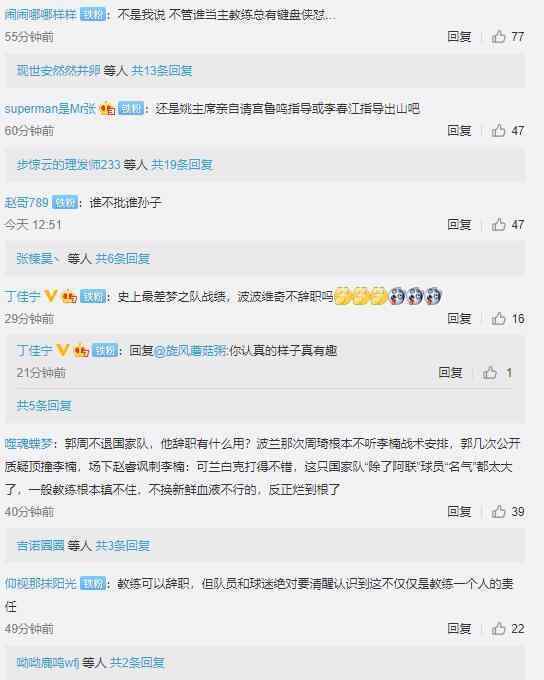This screenshot has width=544, height=680.
Task: Like 丁佳宁's nested reply with 1 like
Action: tap(489, 372)
